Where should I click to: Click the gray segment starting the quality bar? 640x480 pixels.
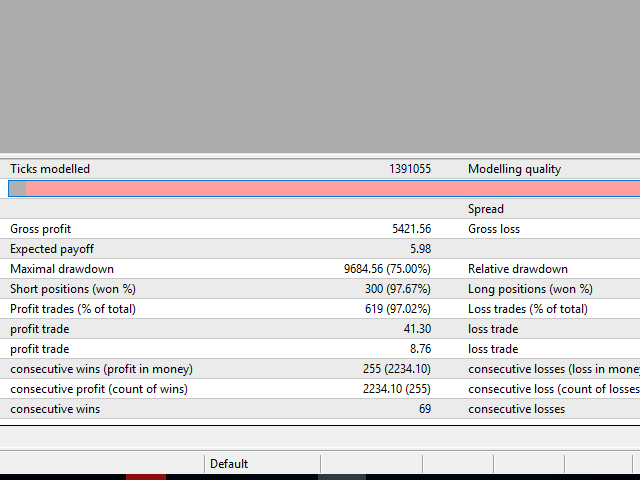(x=17, y=188)
